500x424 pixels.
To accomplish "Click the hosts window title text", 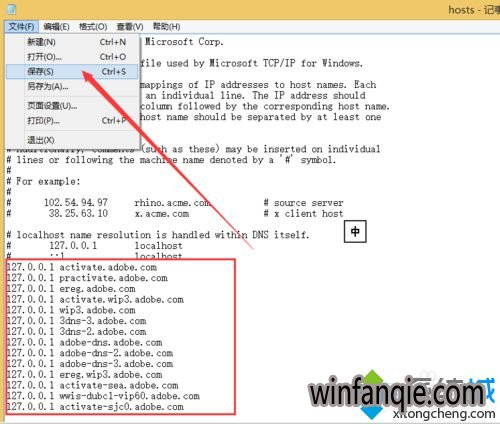I will [474, 9].
